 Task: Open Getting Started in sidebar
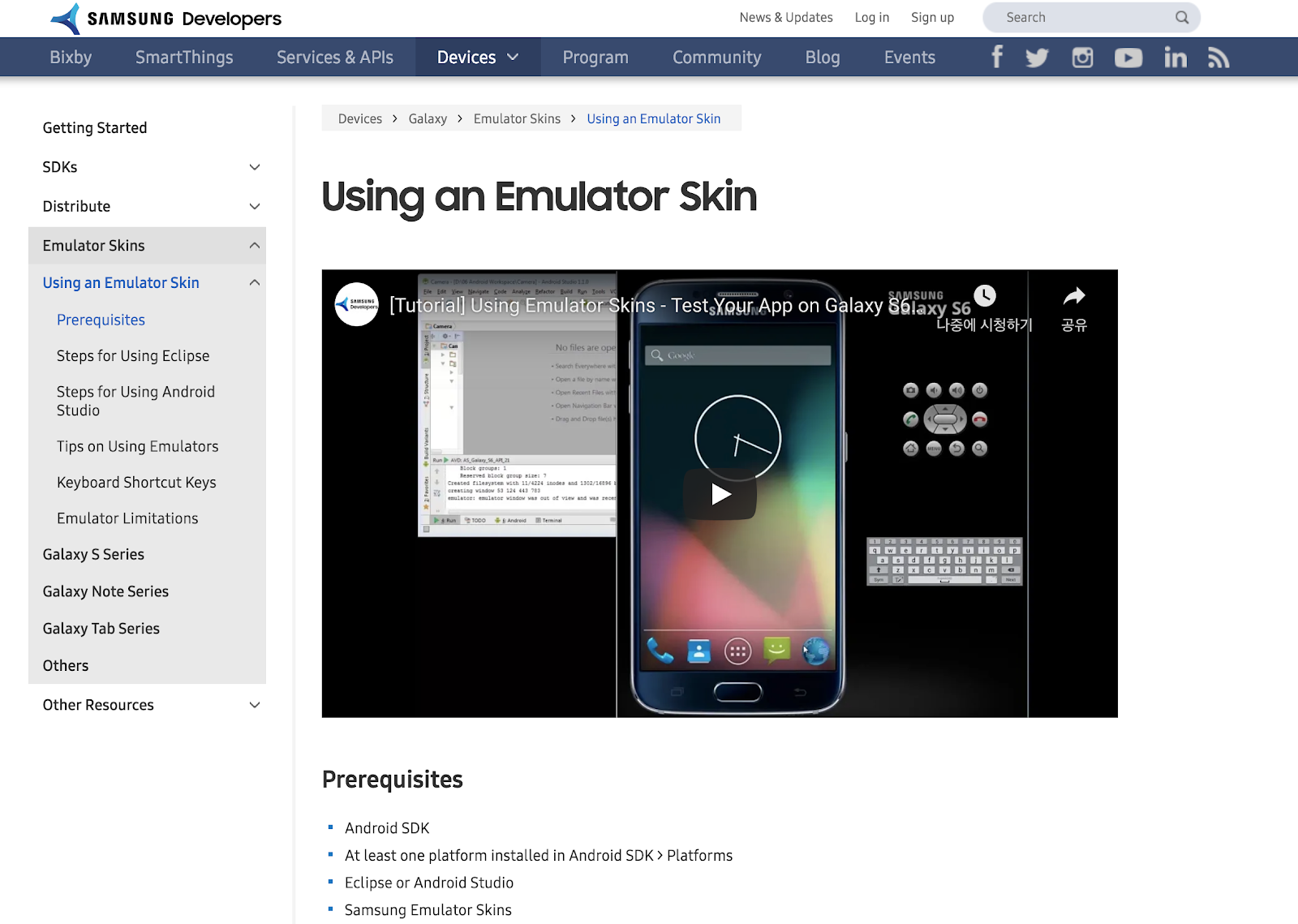pyautogui.click(x=95, y=127)
